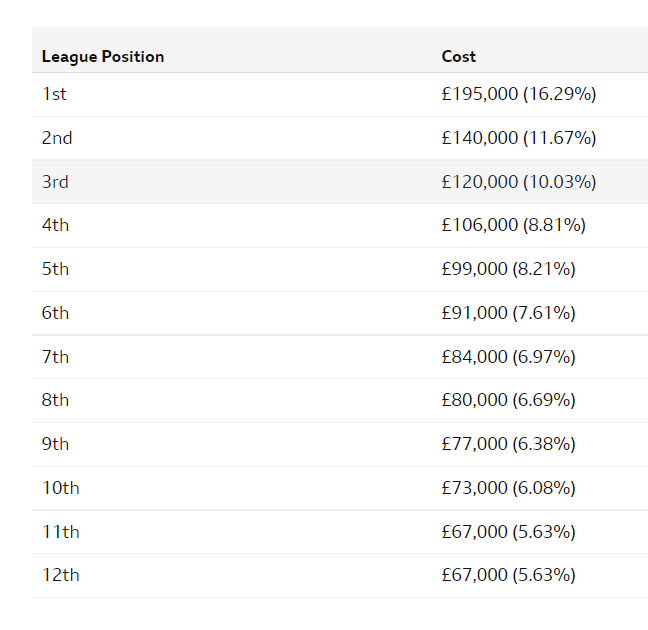The width and height of the screenshot is (648, 630).
Task: Select the £120,000 (10.03%) cost cell
Action: point(519,182)
